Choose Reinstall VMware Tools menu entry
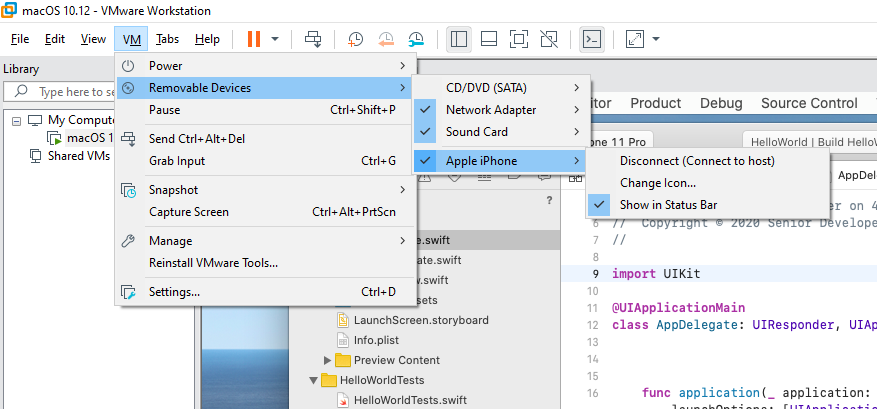 coord(266,263)
